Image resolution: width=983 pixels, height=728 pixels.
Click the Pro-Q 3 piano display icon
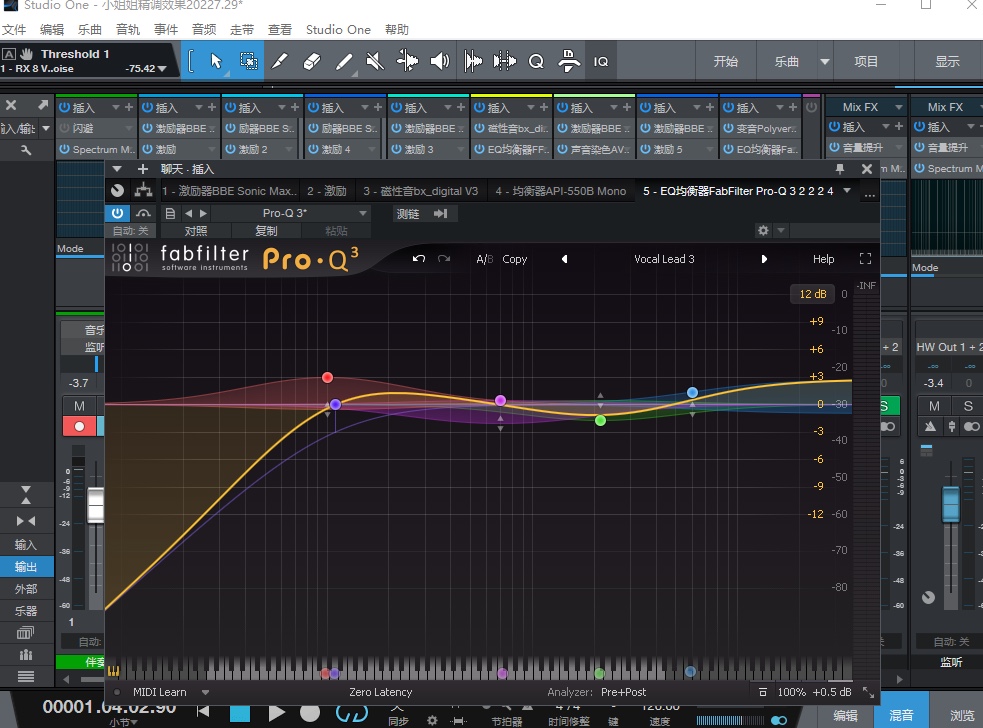(113, 671)
